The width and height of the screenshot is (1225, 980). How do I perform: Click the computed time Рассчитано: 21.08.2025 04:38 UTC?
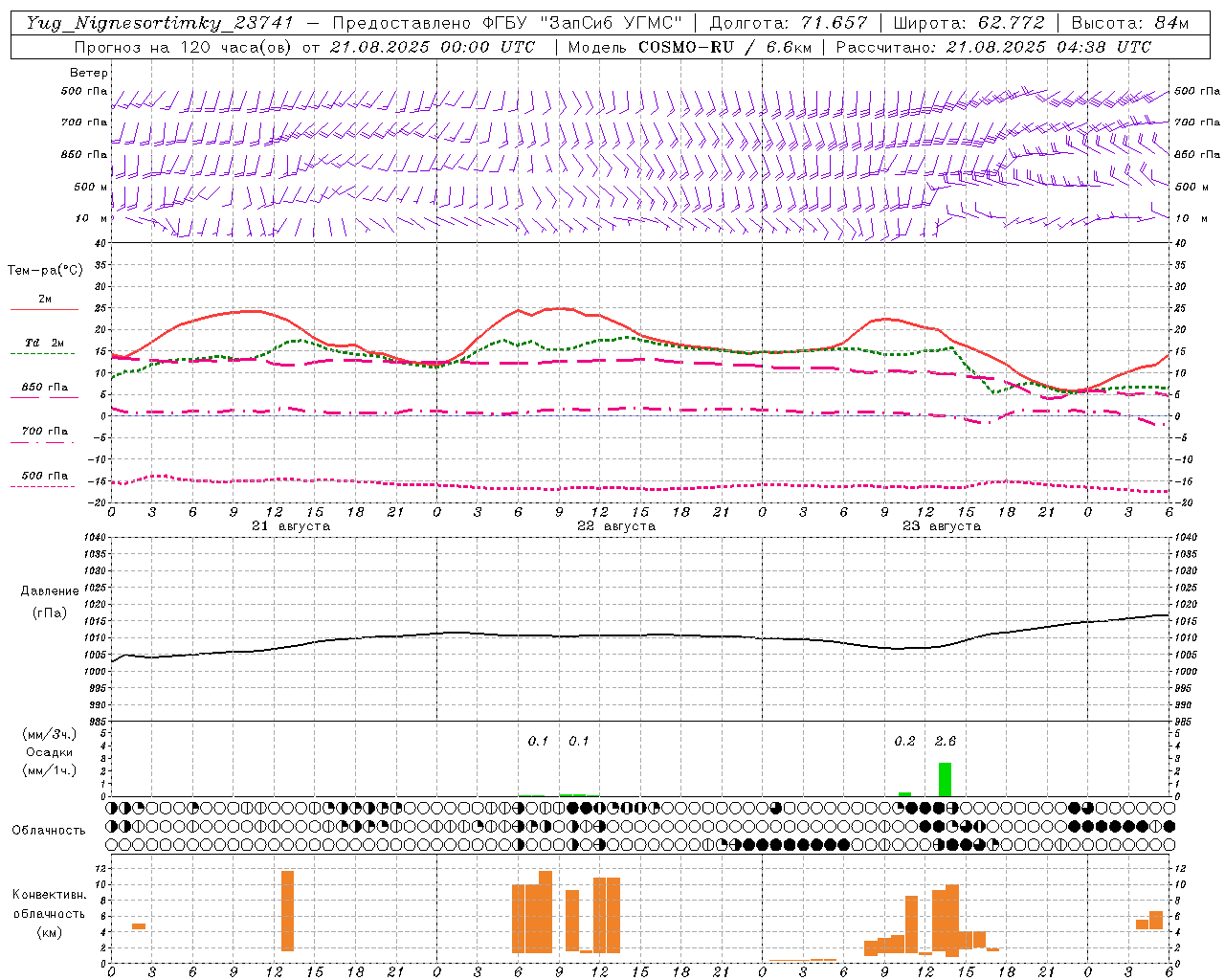(x=993, y=47)
